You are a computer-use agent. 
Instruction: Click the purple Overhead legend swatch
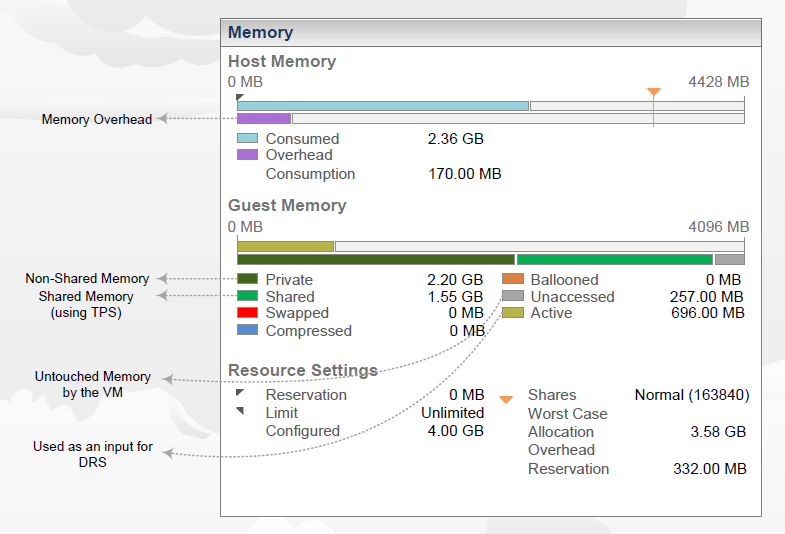(247, 155)
